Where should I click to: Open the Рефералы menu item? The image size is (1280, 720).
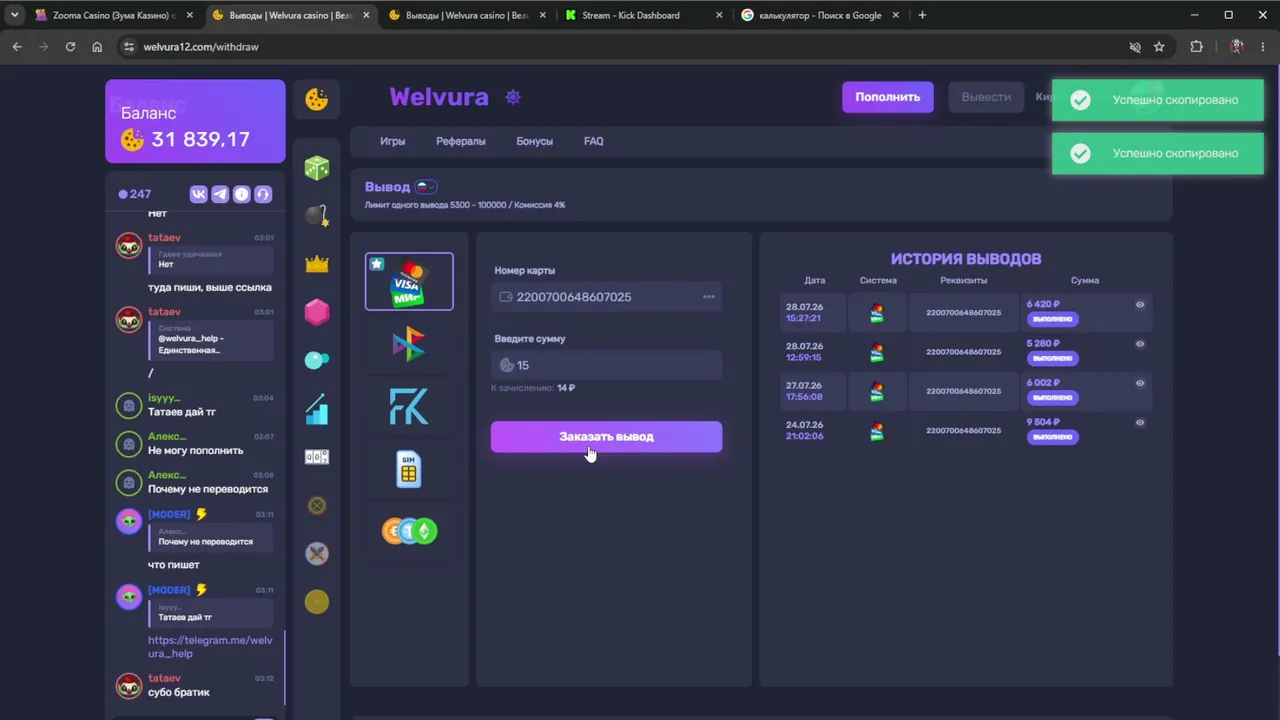pos(461,141)
